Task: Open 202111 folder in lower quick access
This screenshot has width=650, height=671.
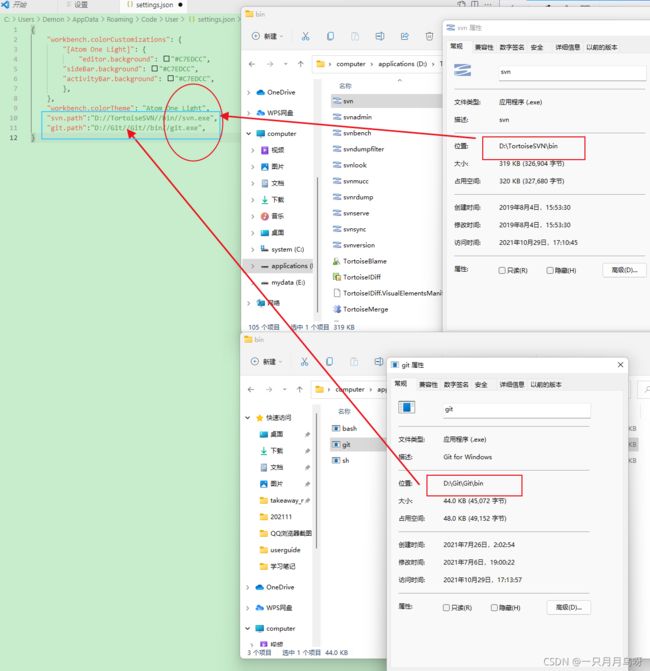Action: pyautogui.click(x=276, y=517)
